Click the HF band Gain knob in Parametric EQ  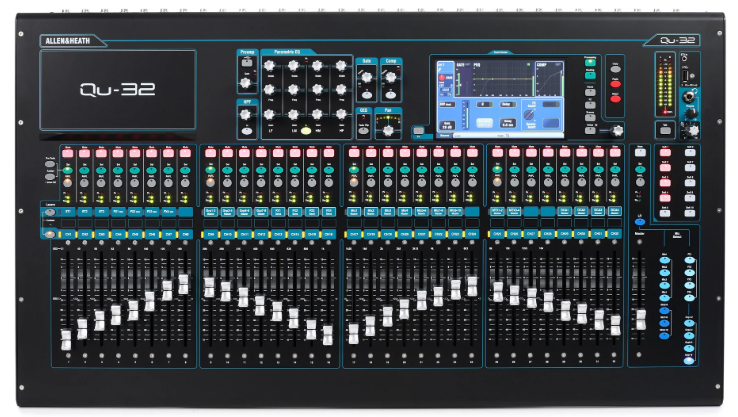341,113
